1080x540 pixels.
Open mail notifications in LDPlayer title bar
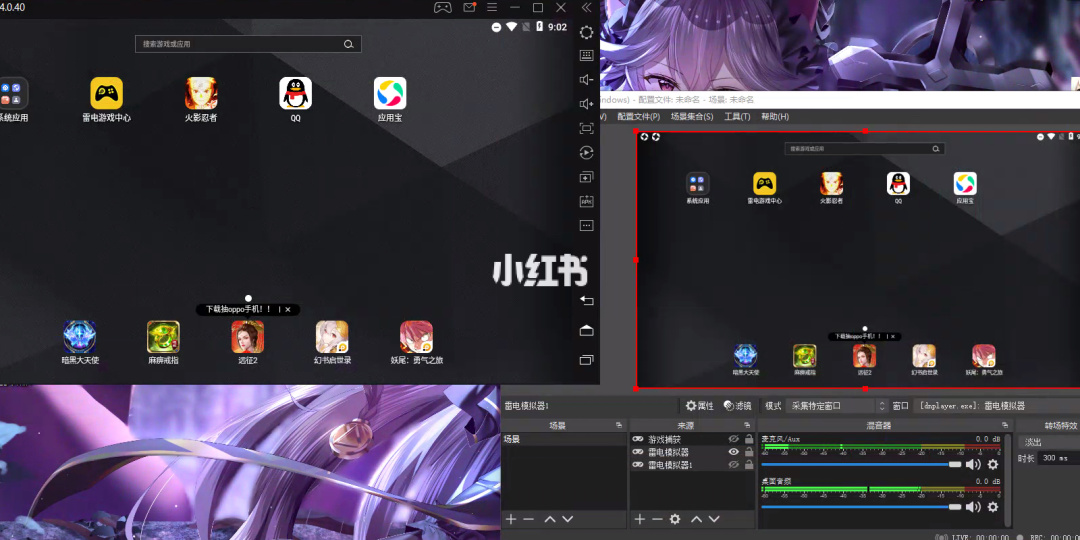(x=470, y=8)
